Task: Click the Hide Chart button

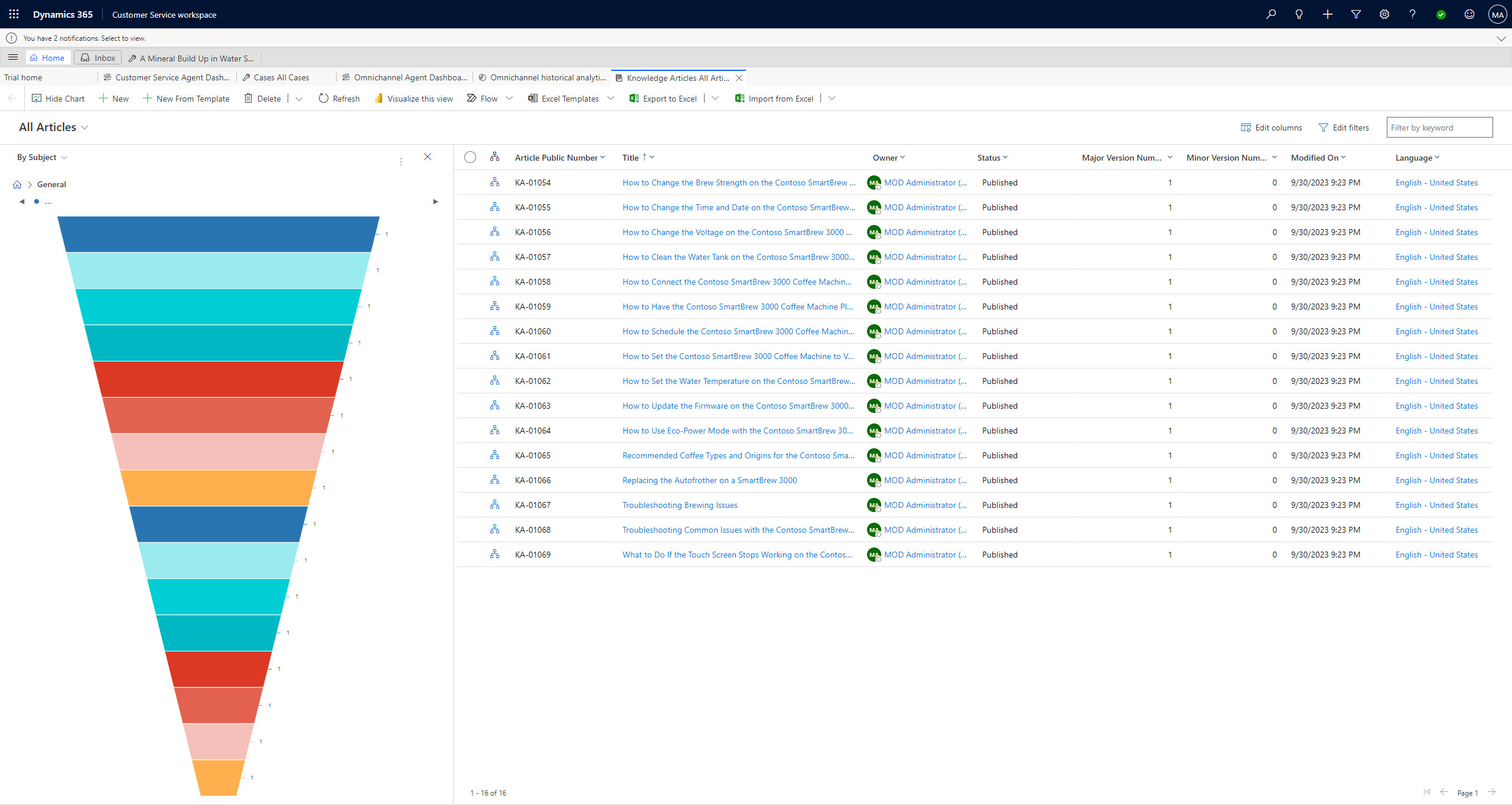Action: [58, 99]
